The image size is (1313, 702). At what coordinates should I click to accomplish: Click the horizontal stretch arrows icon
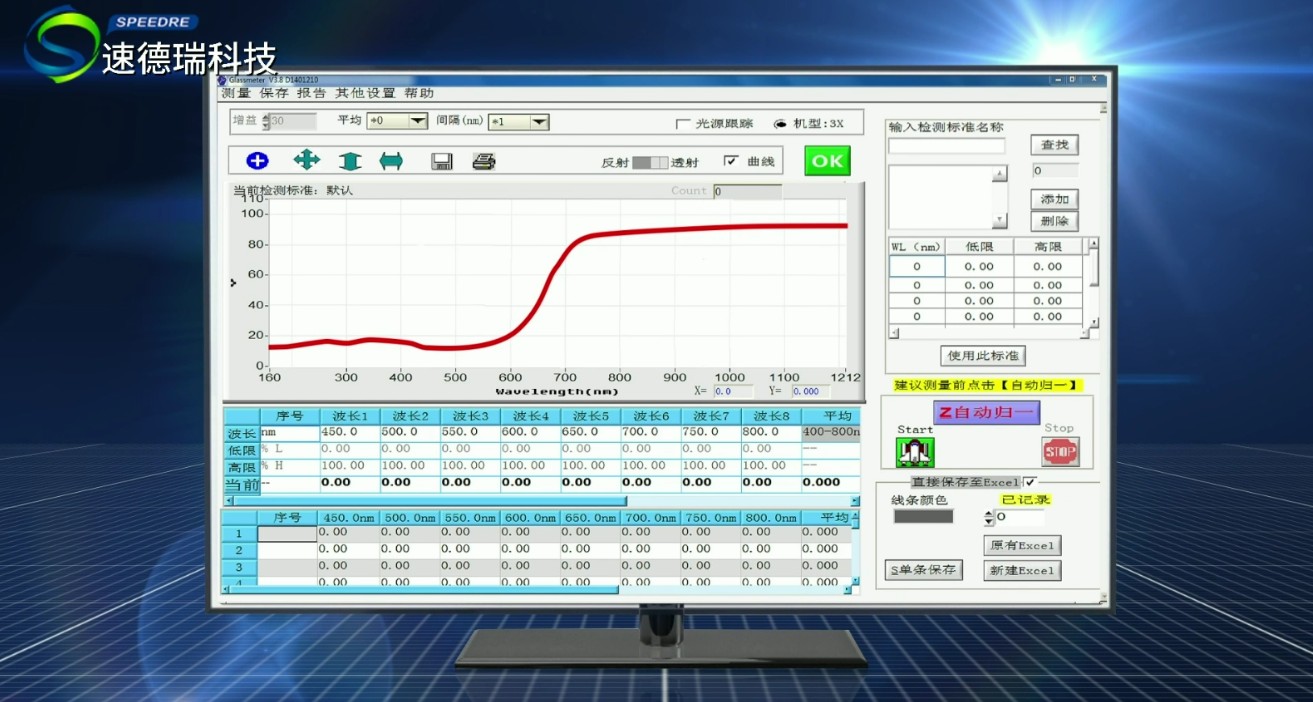tap(391, 161)
